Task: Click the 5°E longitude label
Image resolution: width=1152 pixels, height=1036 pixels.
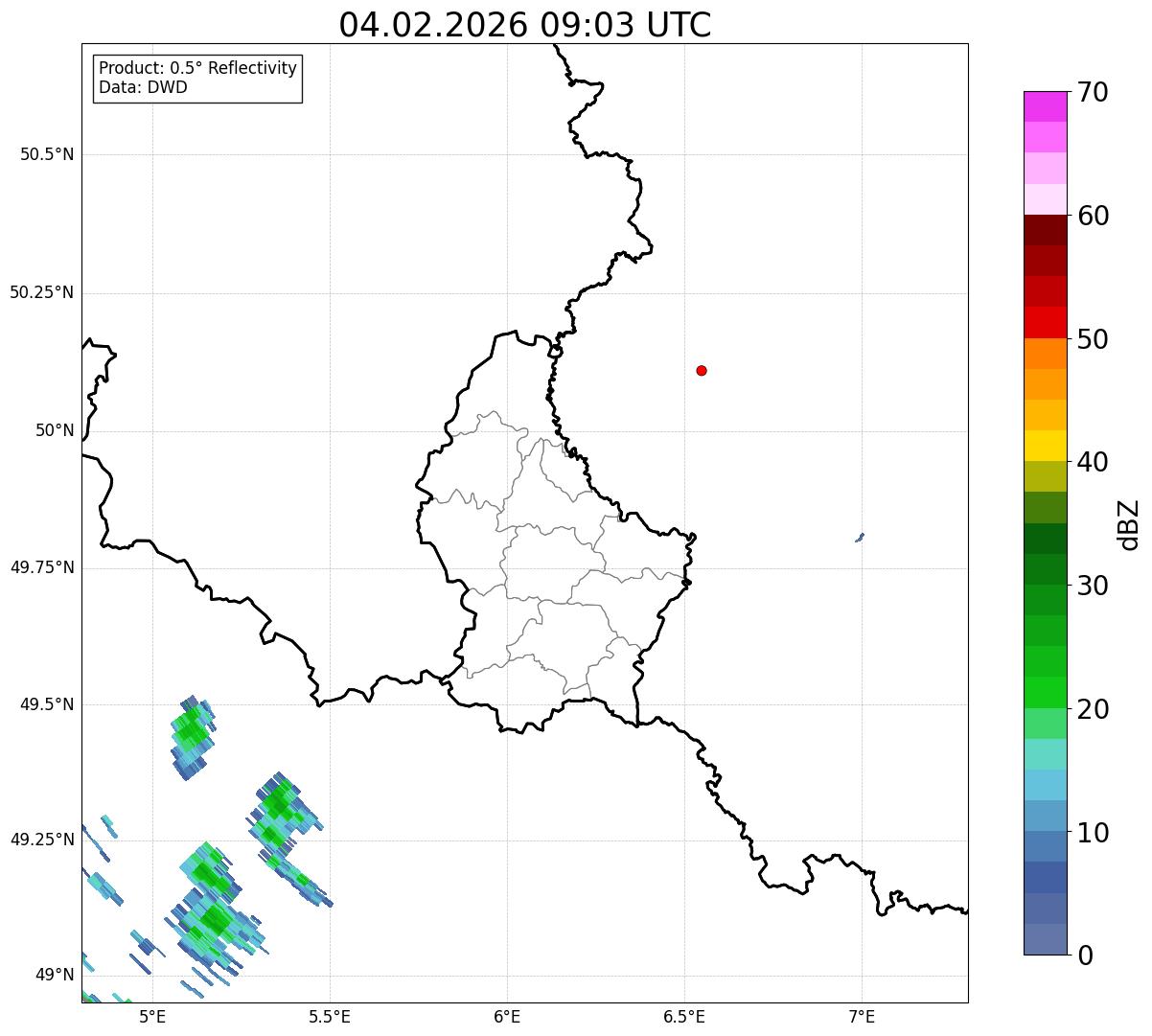Action: pos(152,1018)
